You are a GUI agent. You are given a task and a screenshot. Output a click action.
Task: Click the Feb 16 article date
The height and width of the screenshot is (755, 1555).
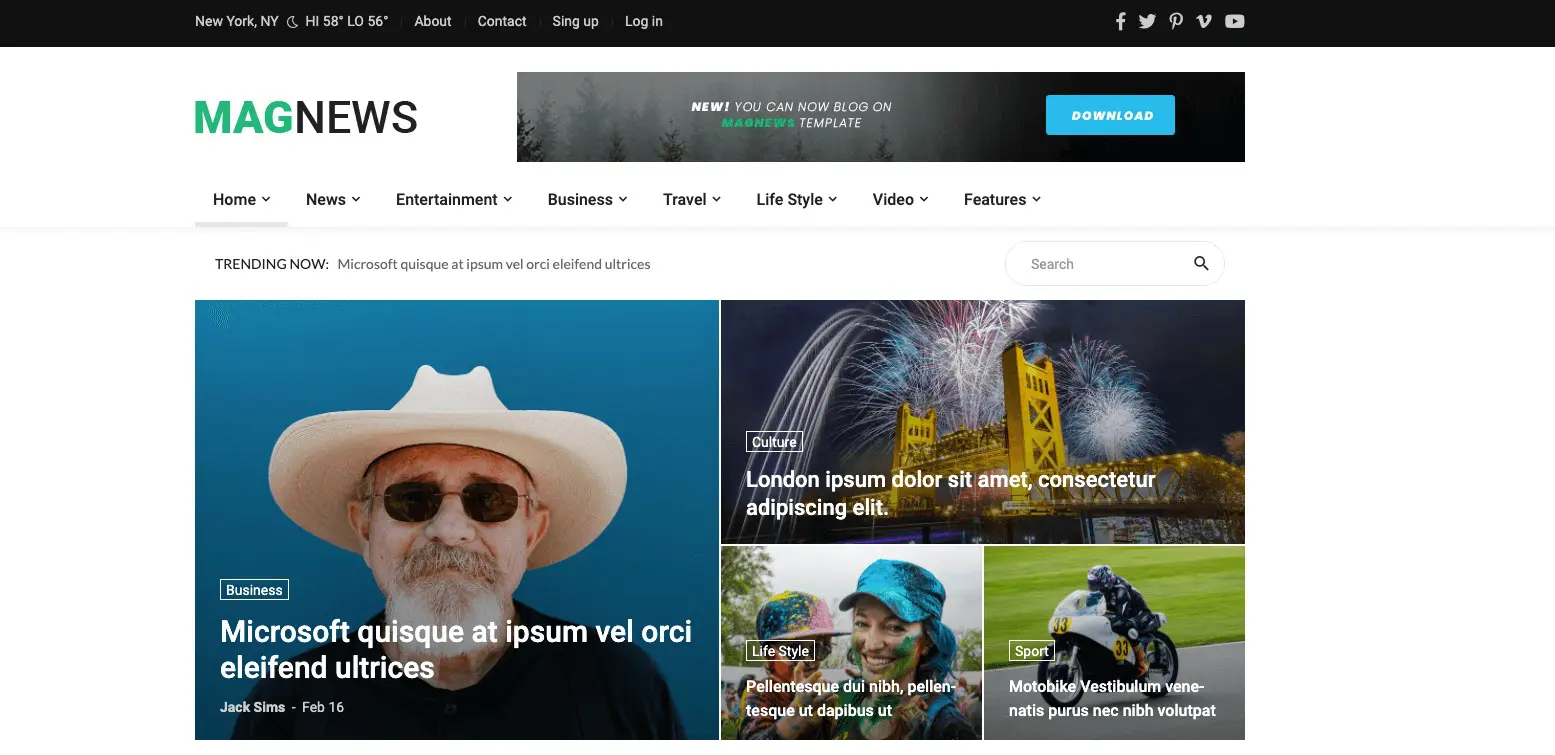323,707
